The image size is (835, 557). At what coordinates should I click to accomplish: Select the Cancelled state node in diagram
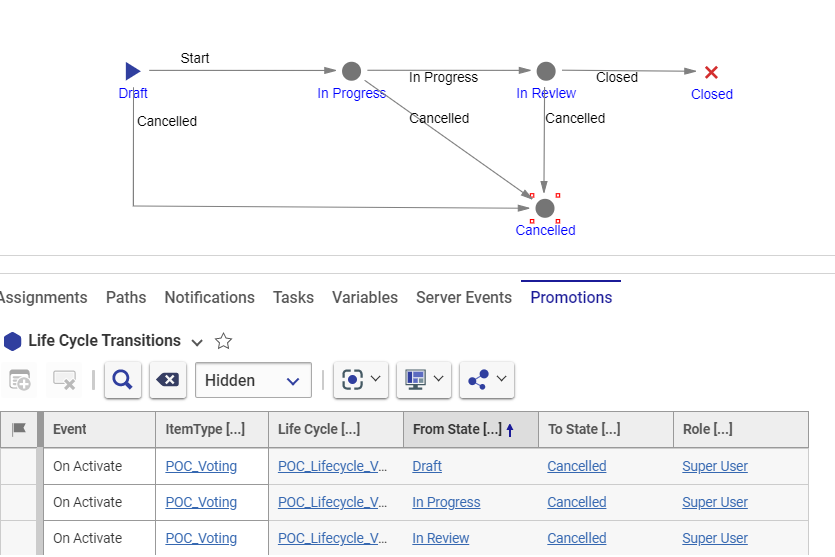tap(544, 208)
